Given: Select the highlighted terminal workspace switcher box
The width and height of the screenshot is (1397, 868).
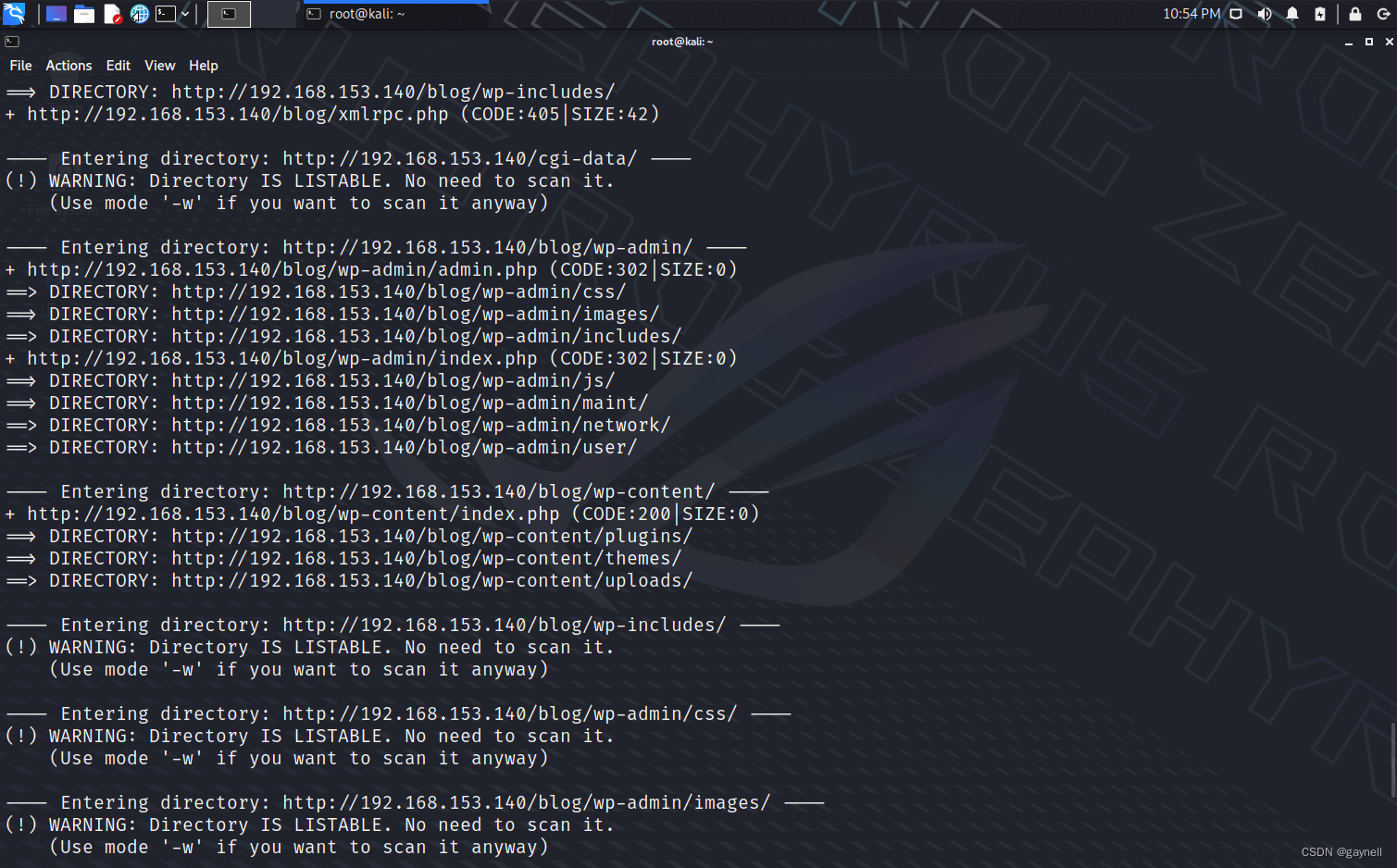Looking at the screenshot, I should pos(229,14).
